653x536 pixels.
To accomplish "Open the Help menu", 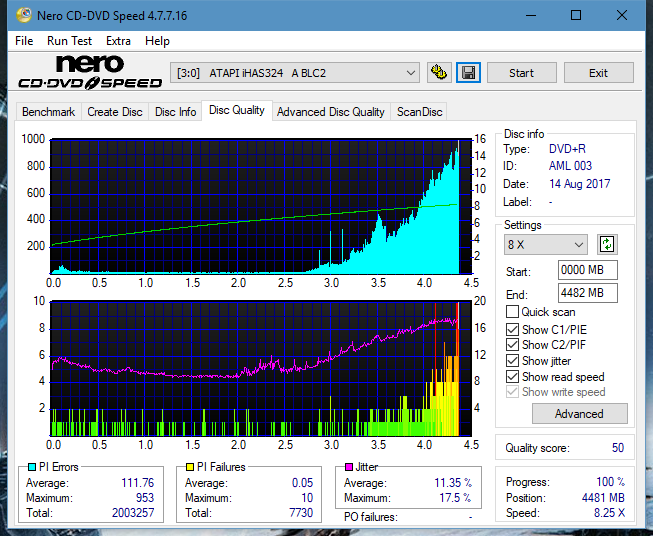I will click(157, 41).
